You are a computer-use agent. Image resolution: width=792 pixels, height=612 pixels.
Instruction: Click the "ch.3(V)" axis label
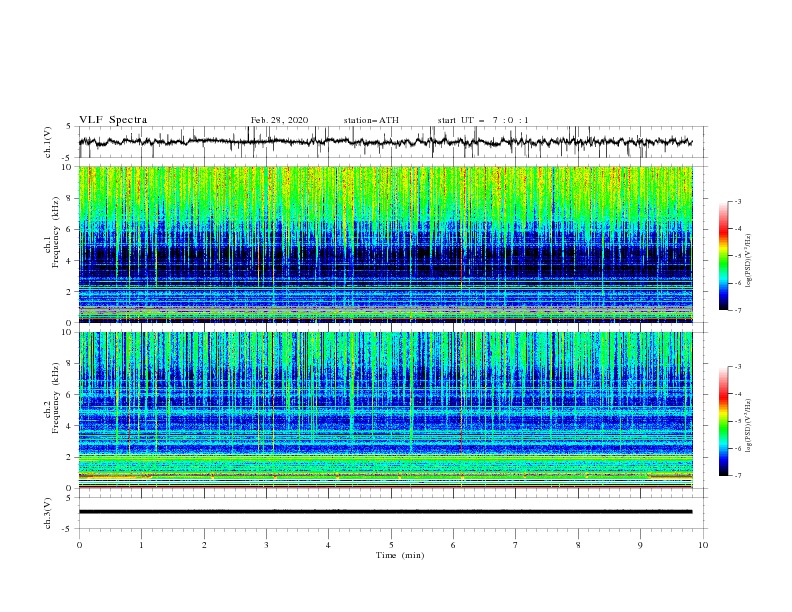coord(48,513)
